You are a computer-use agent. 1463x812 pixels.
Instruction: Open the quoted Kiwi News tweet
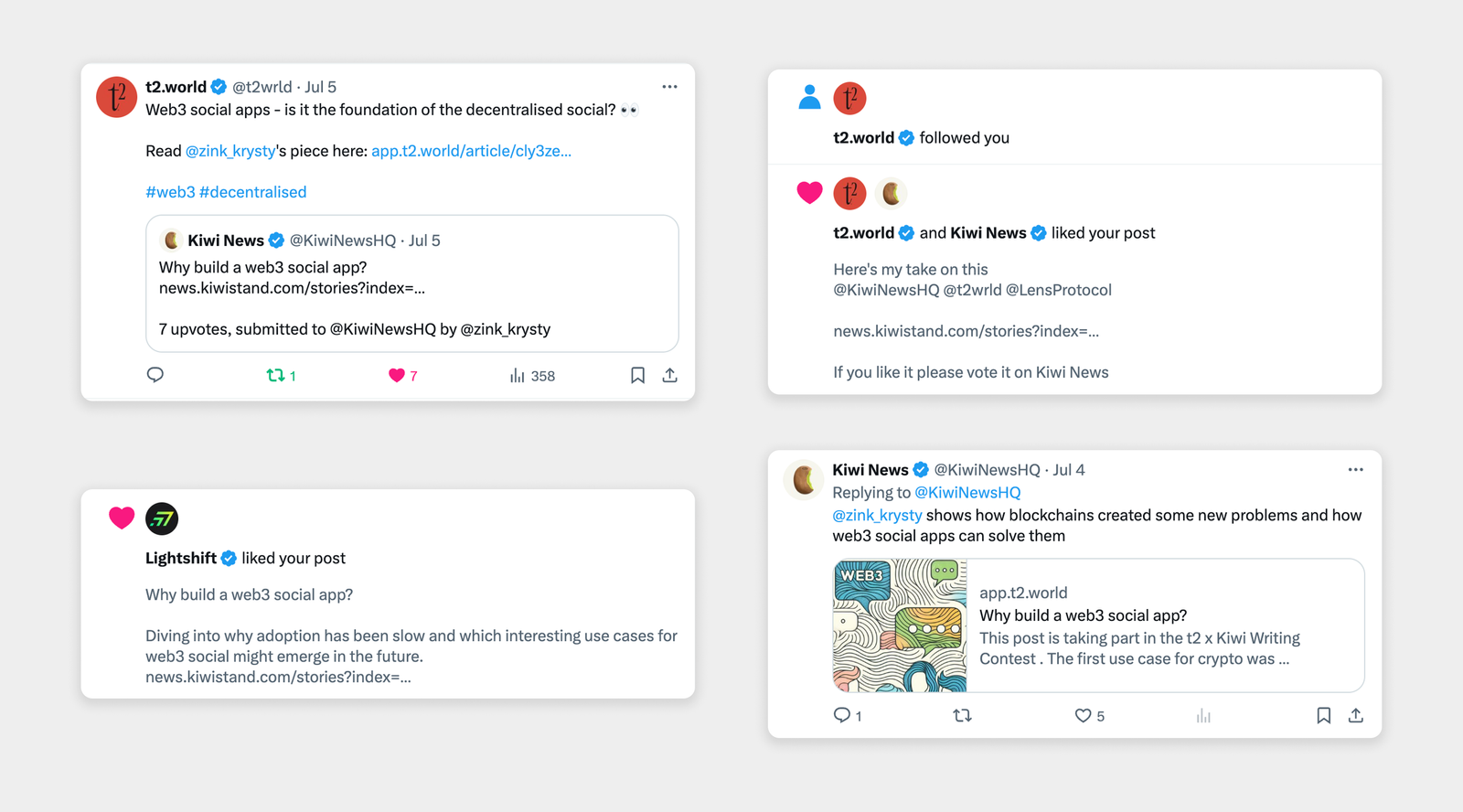[x=412, y=283]
